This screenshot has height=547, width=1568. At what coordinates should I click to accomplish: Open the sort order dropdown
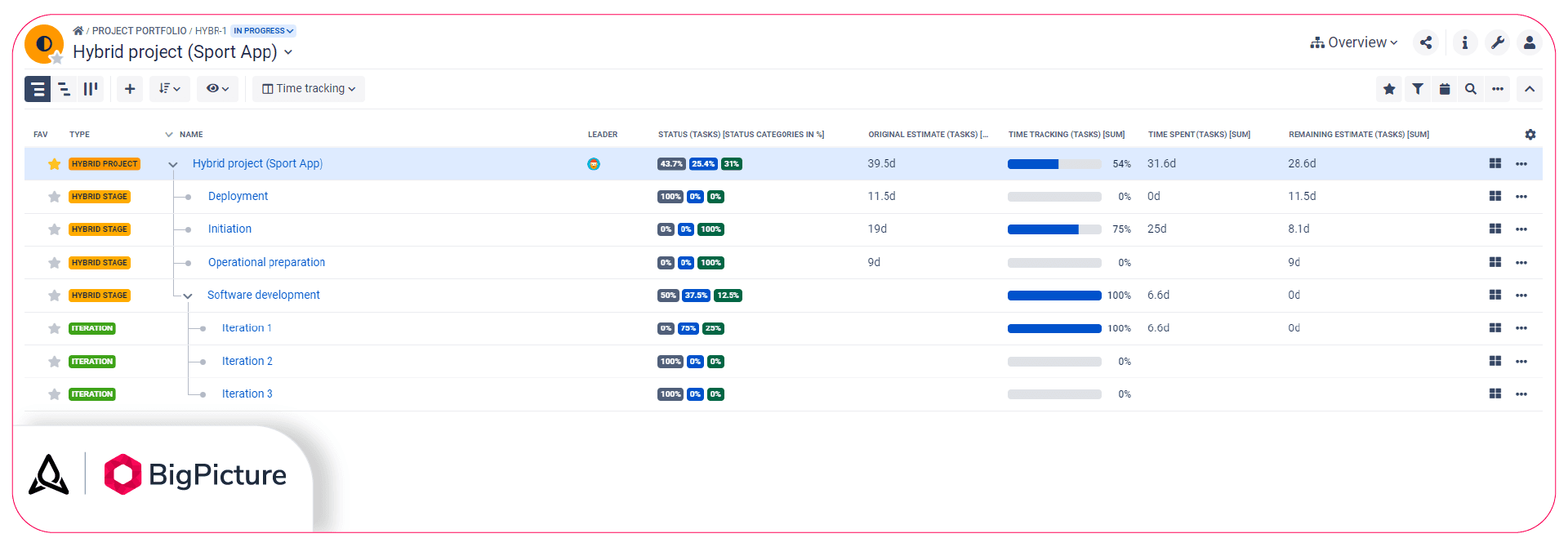[170, 89]
